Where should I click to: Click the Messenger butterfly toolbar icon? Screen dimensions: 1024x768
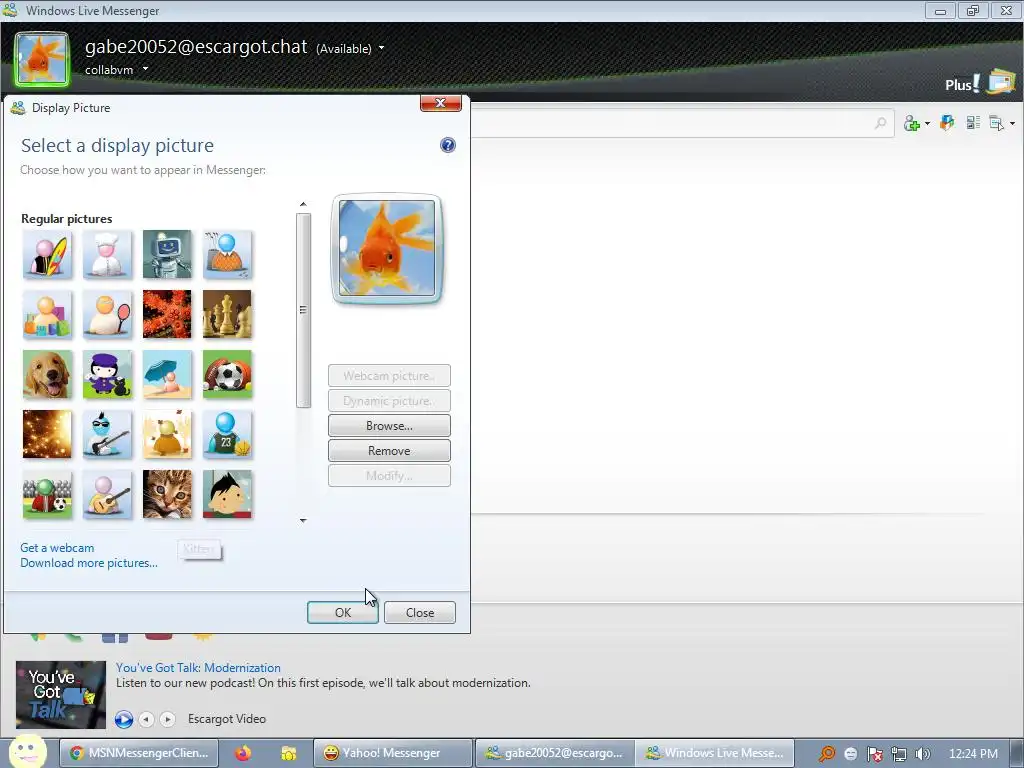(947, 122)
